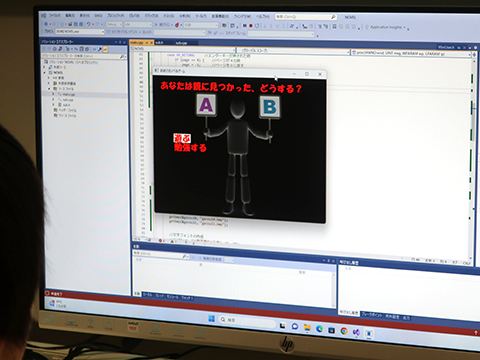Click the Undo arrow icon in toolbar
Image resolution: width=480 pixels, height=360 pixels.
pyautogui.click(x=89, y=24)
